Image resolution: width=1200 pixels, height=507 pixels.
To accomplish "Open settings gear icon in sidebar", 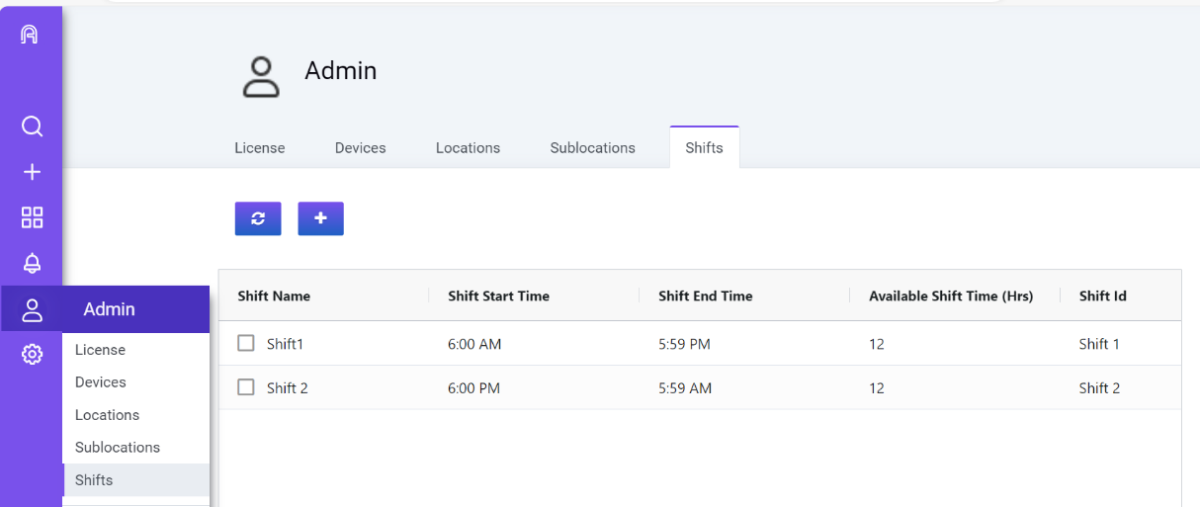I will 32,354.
